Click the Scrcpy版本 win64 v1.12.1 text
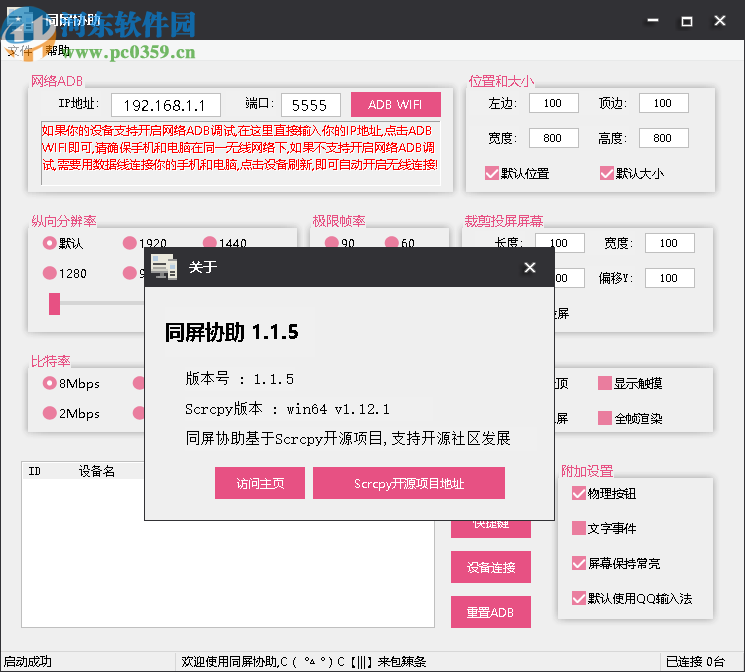745x672 pixels. tap(287, 409)
